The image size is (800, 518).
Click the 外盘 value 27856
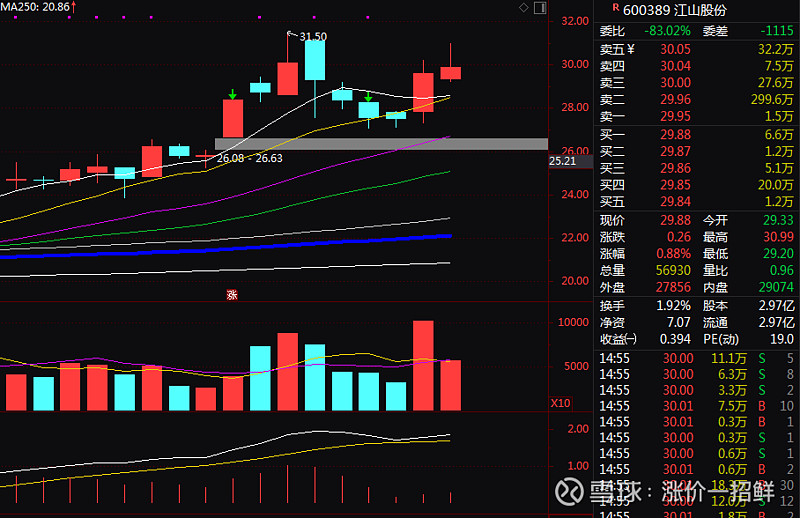coord(673,287)
